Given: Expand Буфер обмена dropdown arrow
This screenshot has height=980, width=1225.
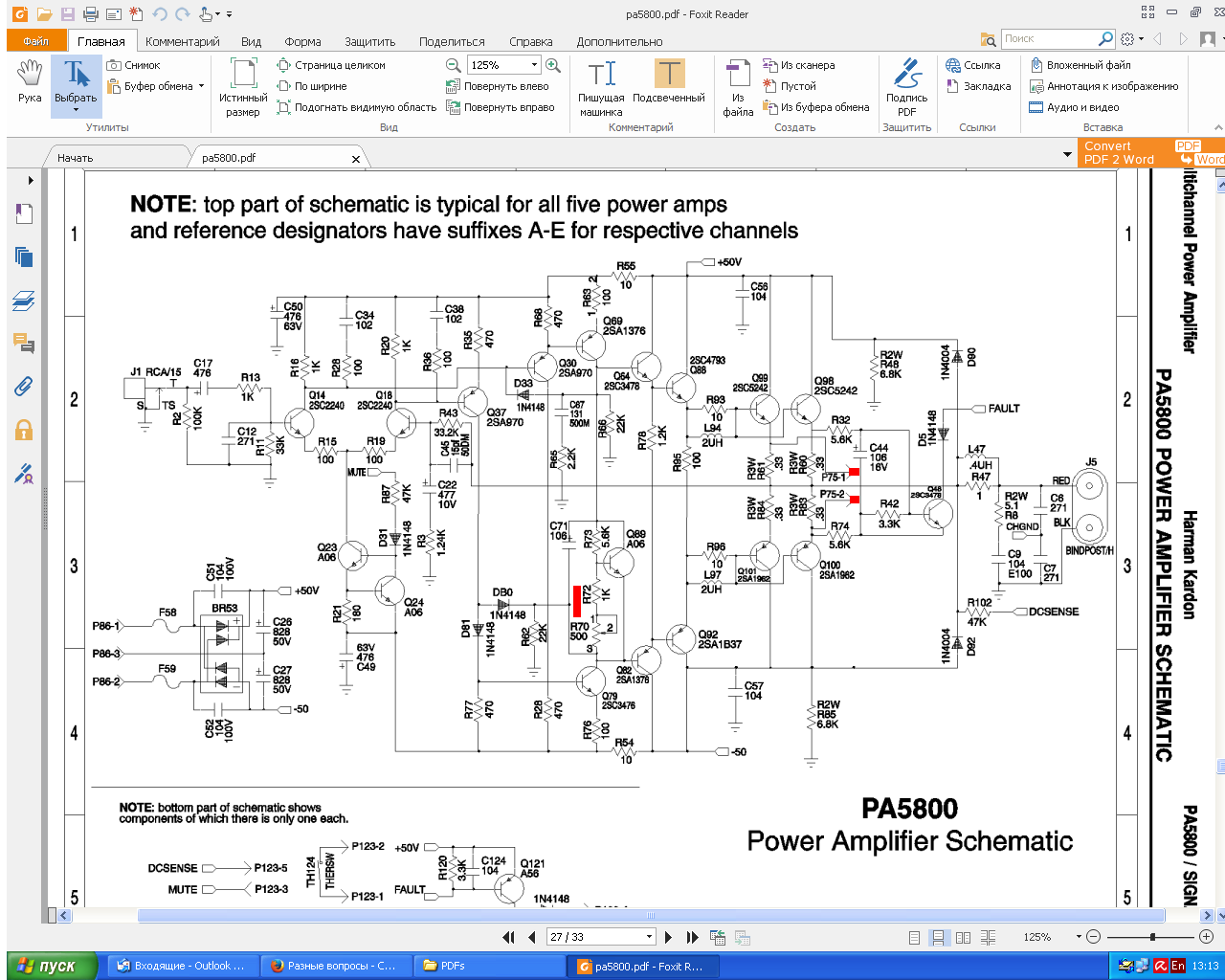Looking at the screenshot, I should pyautogui.click(x=202, y=86).
